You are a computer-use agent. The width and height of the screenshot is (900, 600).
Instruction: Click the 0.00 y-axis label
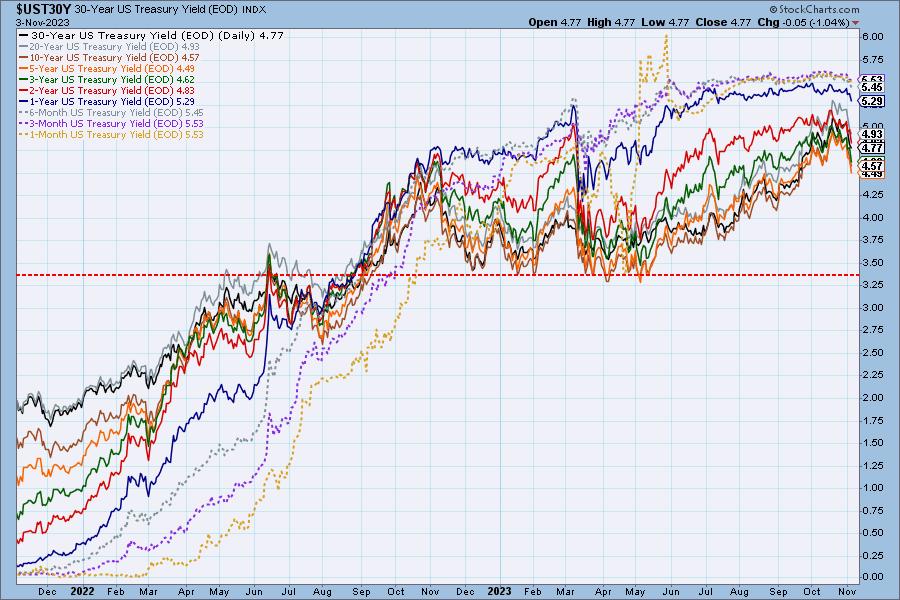pos(872,576)
